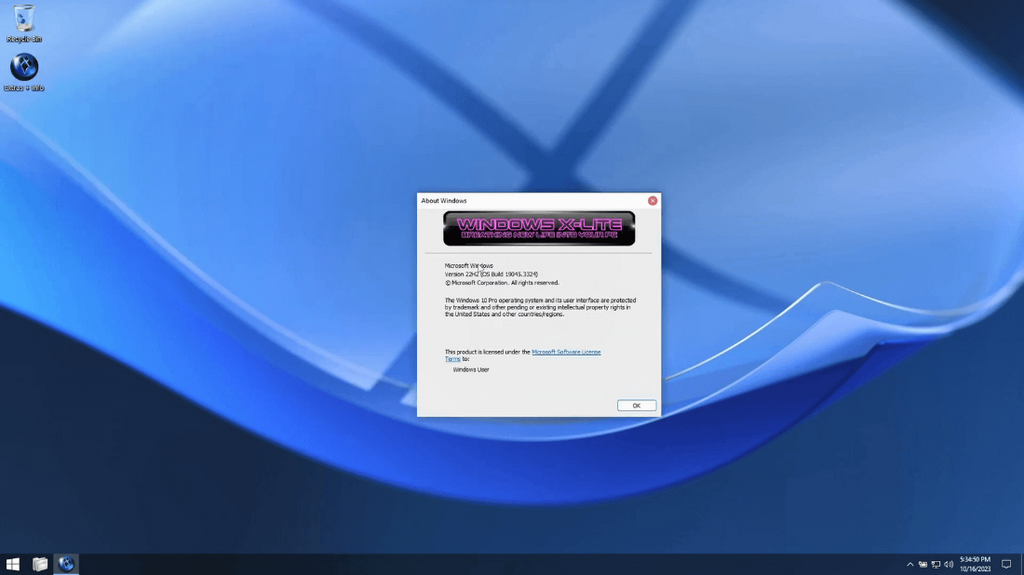Open the Windows Start menu
The image size is (1024, 575).
pyautogui.click(x=12, y=564)
